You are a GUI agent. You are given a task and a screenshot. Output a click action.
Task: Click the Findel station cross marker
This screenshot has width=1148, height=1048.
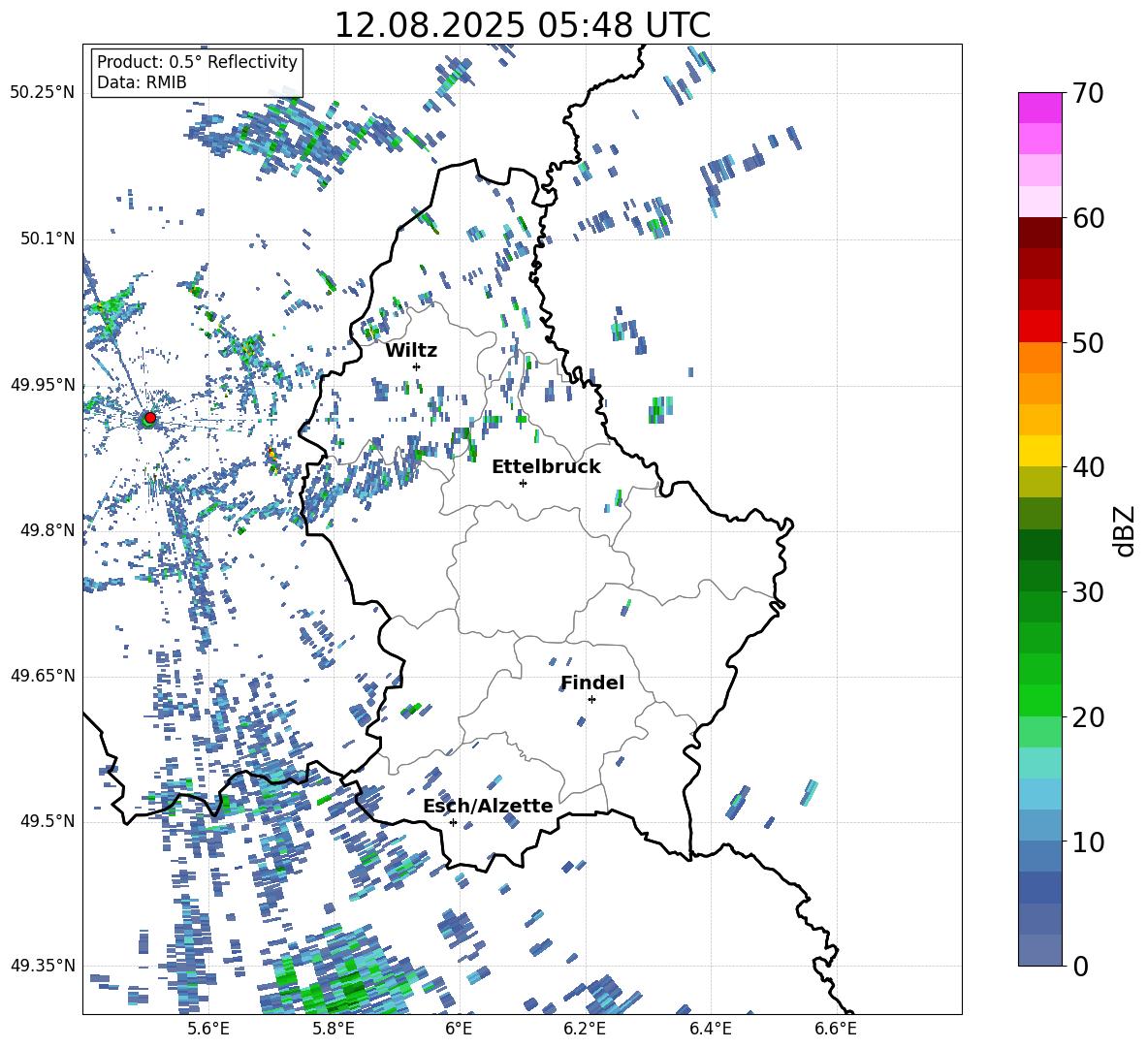pyautogui.click(x=591, y=700)
